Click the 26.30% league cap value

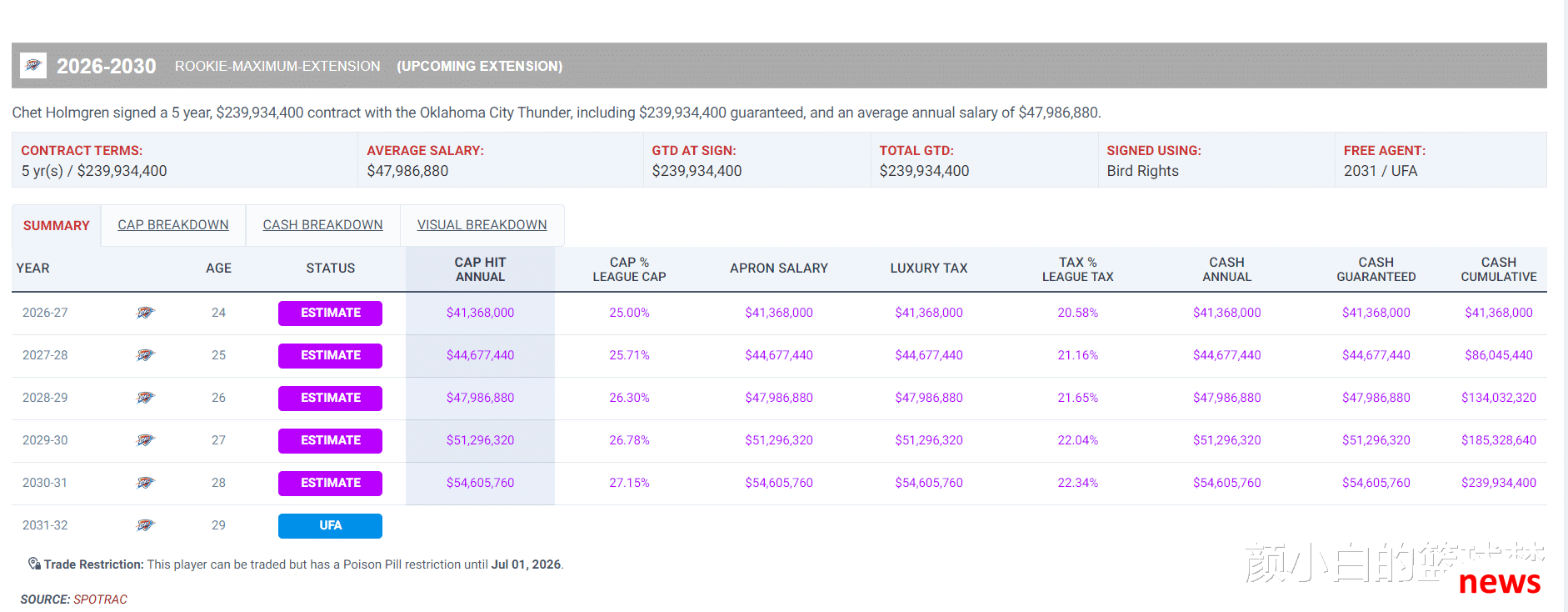(x=629, y=398)
